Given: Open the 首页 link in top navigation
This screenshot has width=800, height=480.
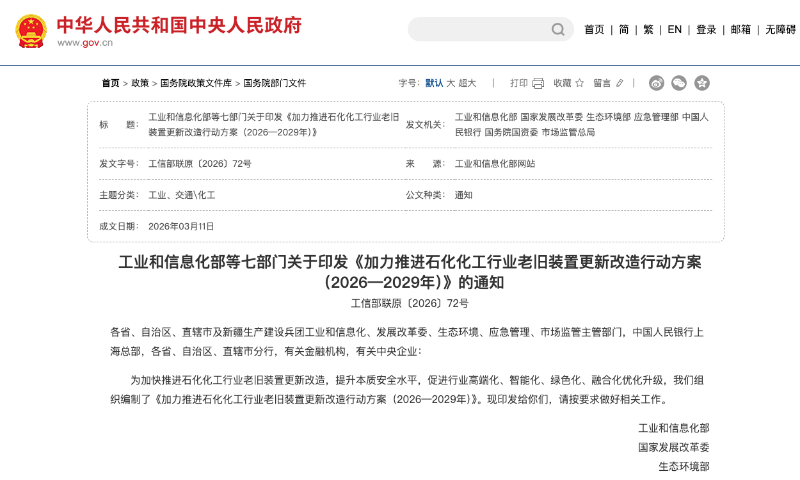Looking at the screenshot, I should [594, 30].
